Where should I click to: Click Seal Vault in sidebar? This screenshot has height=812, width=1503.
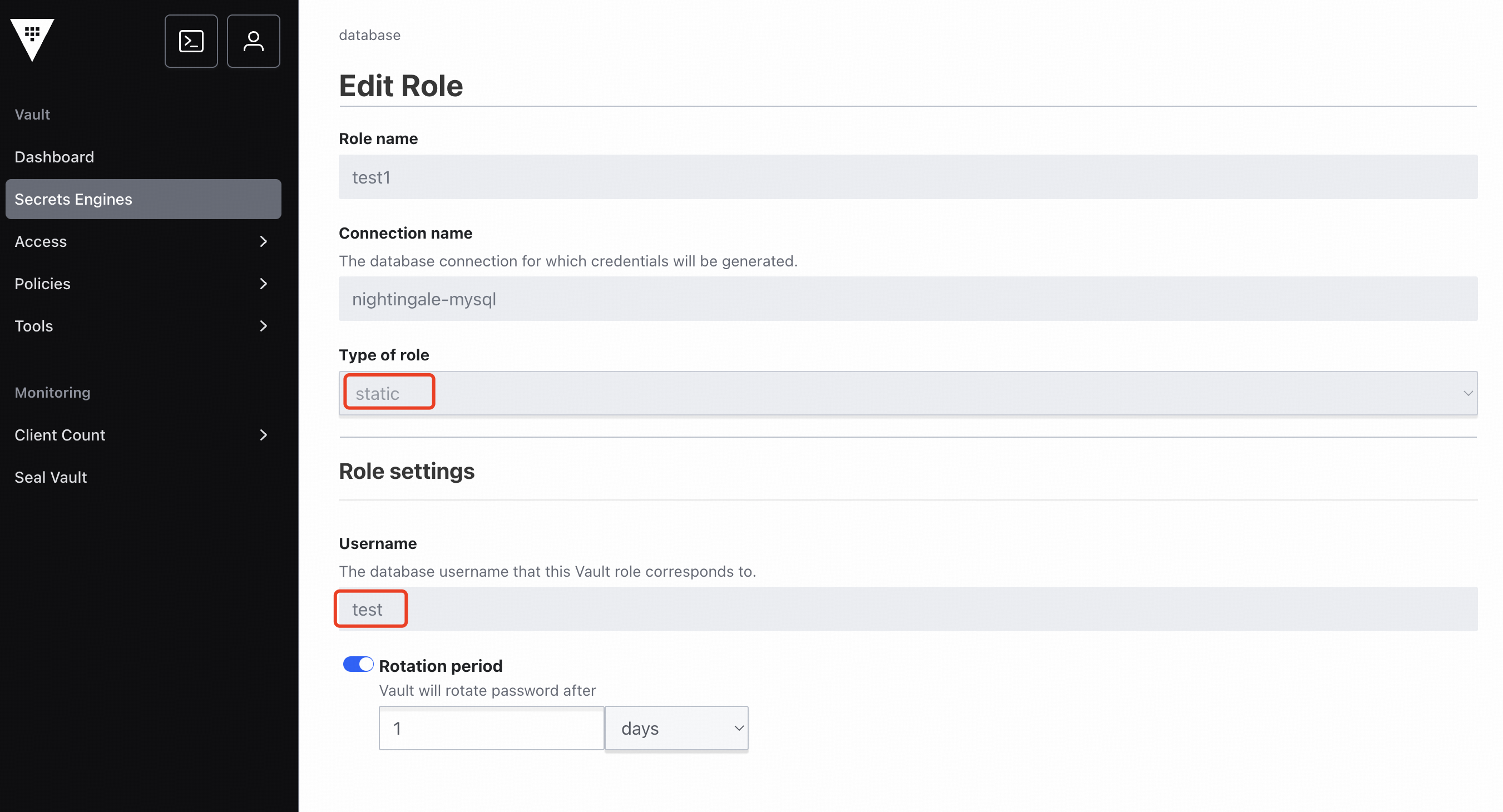(x=51, y=477)
